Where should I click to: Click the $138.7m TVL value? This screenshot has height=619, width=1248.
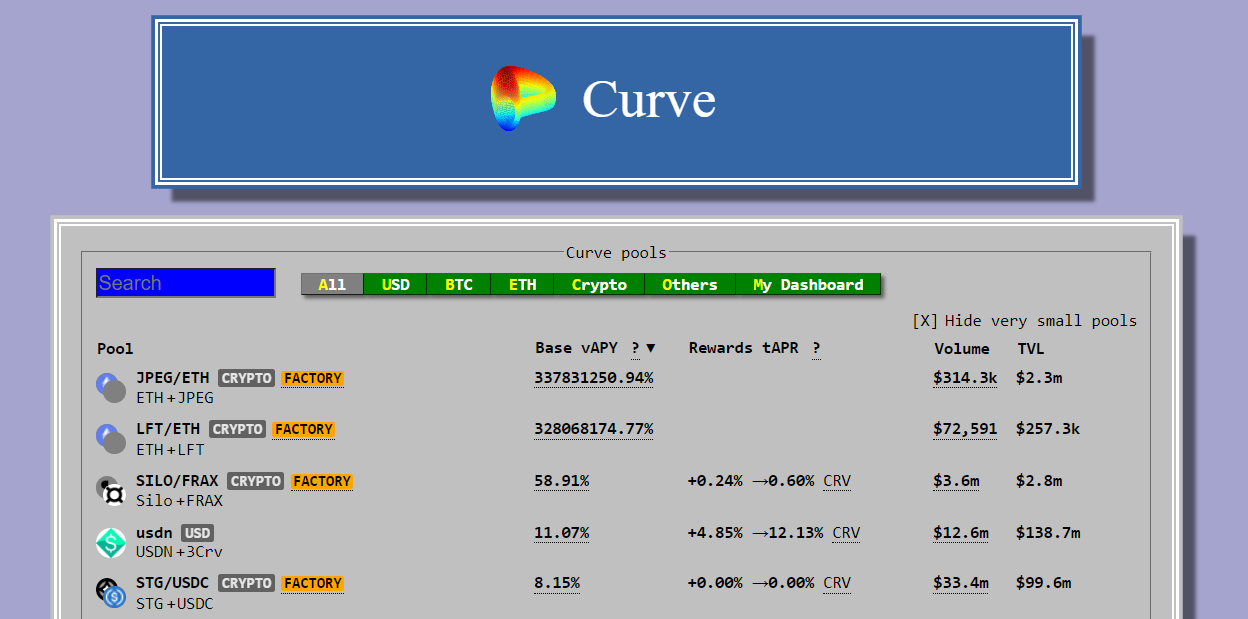click(x=1048, y=533)
